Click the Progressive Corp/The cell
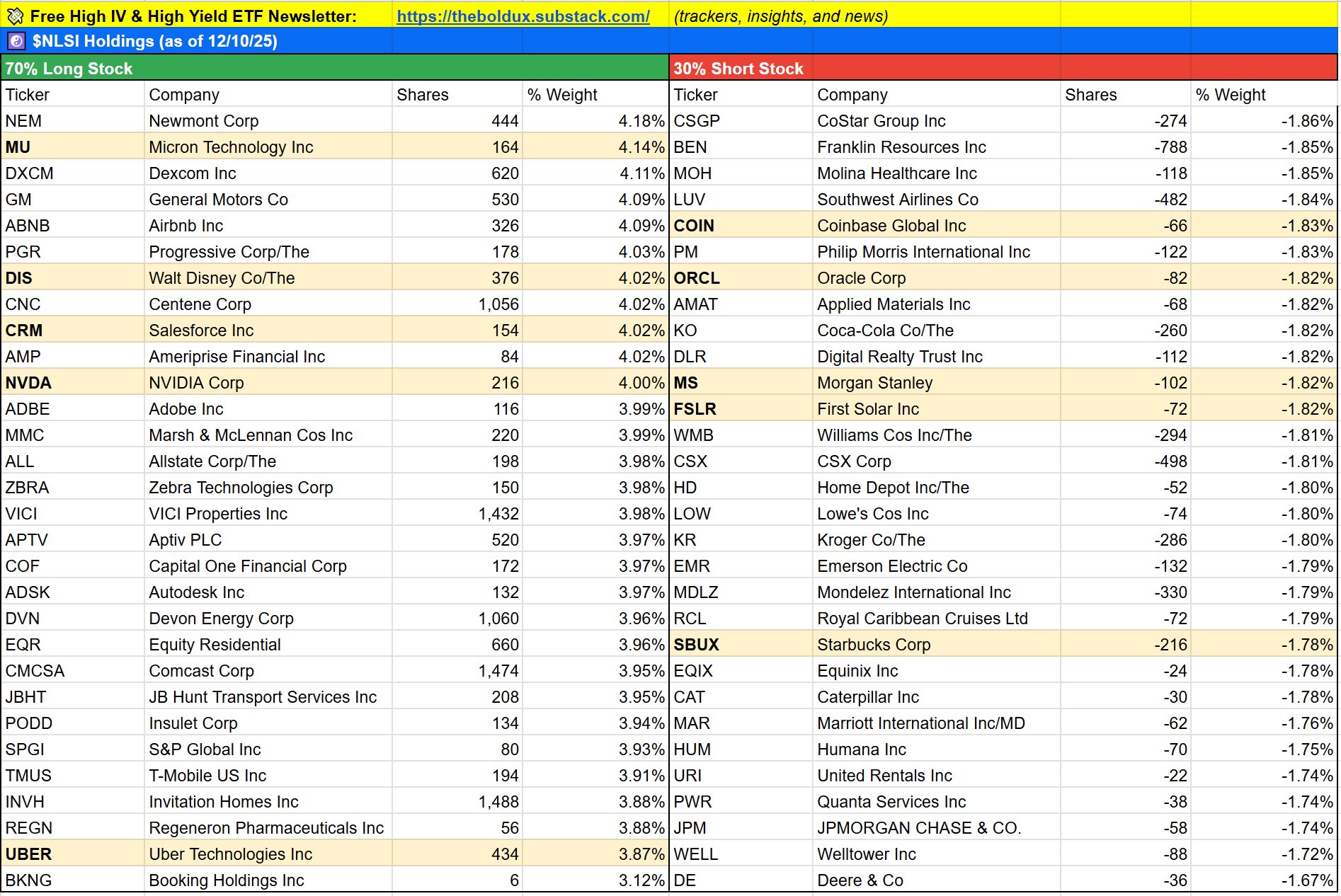1341x896 pixels. [x=268, y=252]
